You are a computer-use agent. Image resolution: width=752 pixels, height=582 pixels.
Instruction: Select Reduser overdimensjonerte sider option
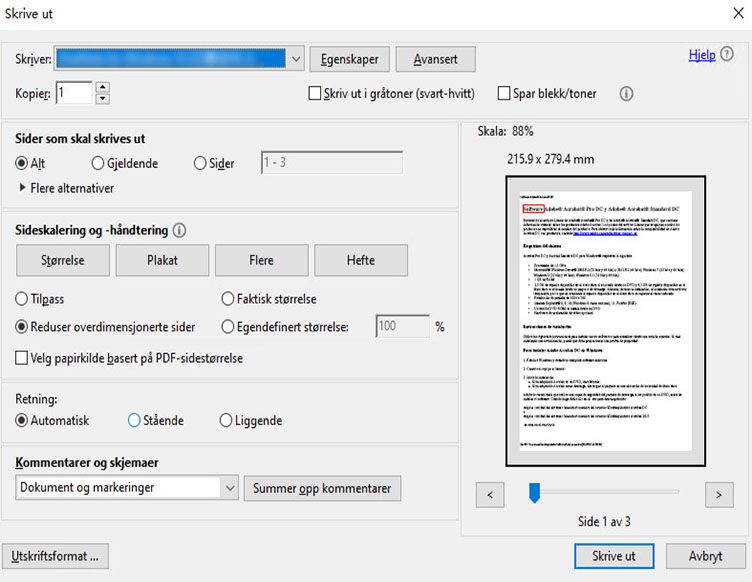coord(21,327)
